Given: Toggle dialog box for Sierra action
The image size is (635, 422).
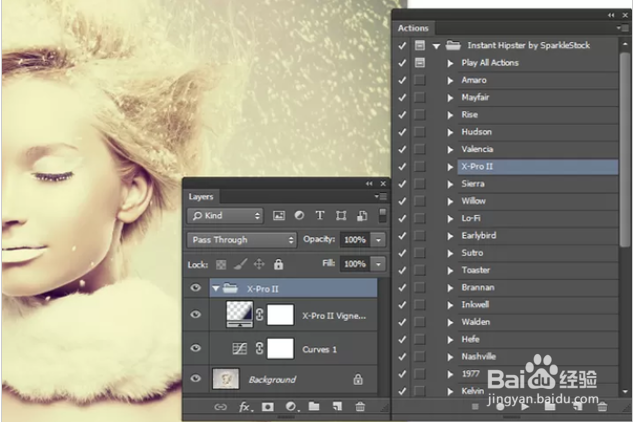Looking at the screenshot, I should (420, 184).
